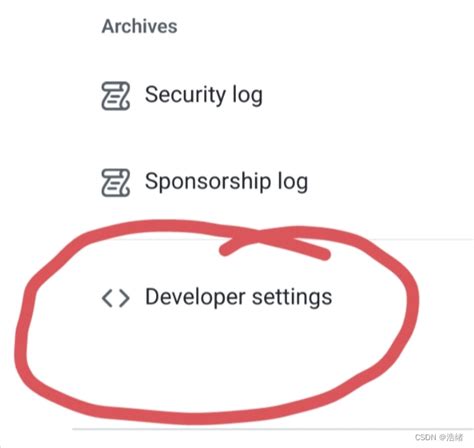Image resolution: width=474 pixels, height=448 pixels.
Task: Click the left angle bracket of the code icon
Action: [x=107, y=298]
